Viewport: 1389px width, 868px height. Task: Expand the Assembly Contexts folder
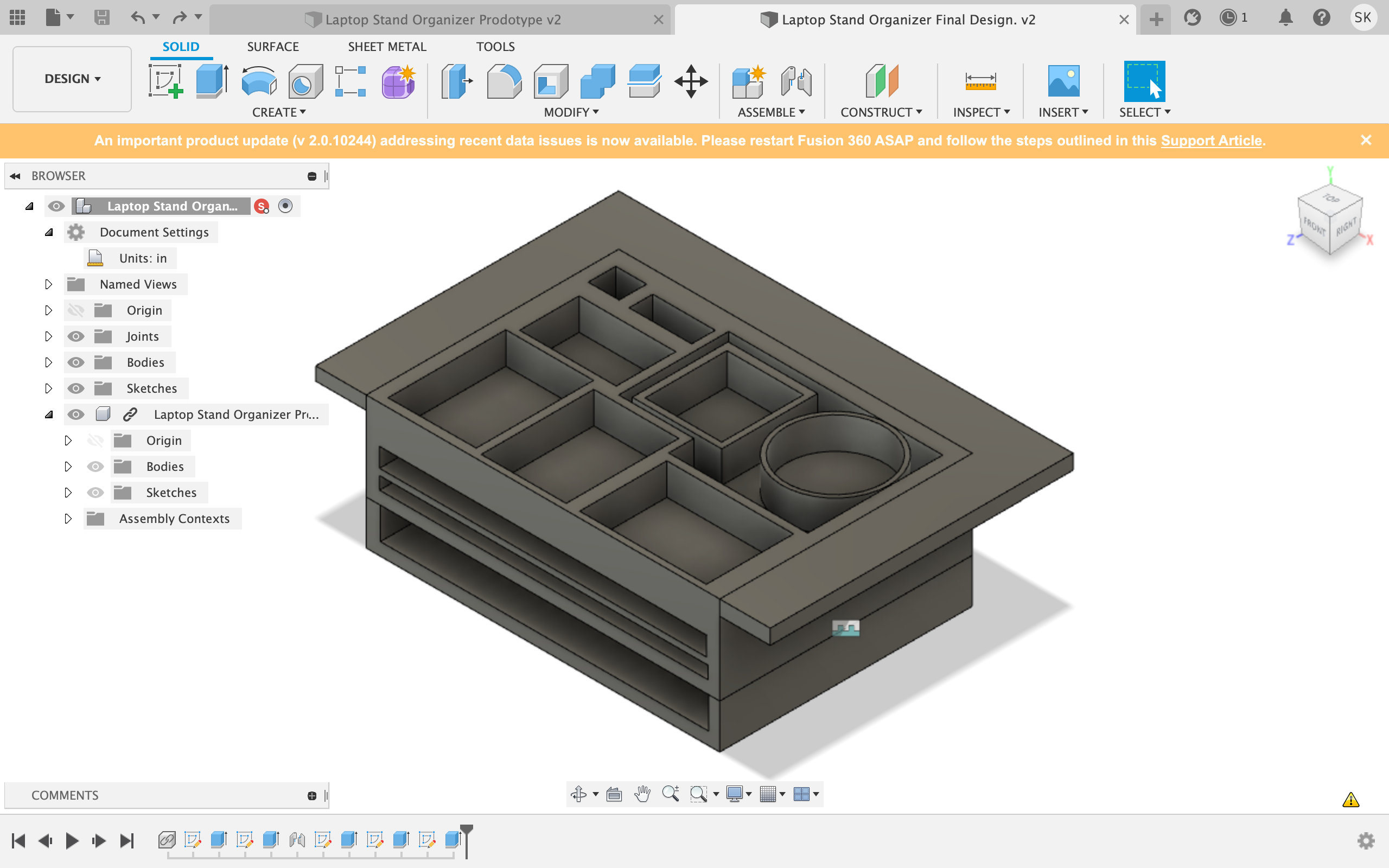(x=67, y=518)
